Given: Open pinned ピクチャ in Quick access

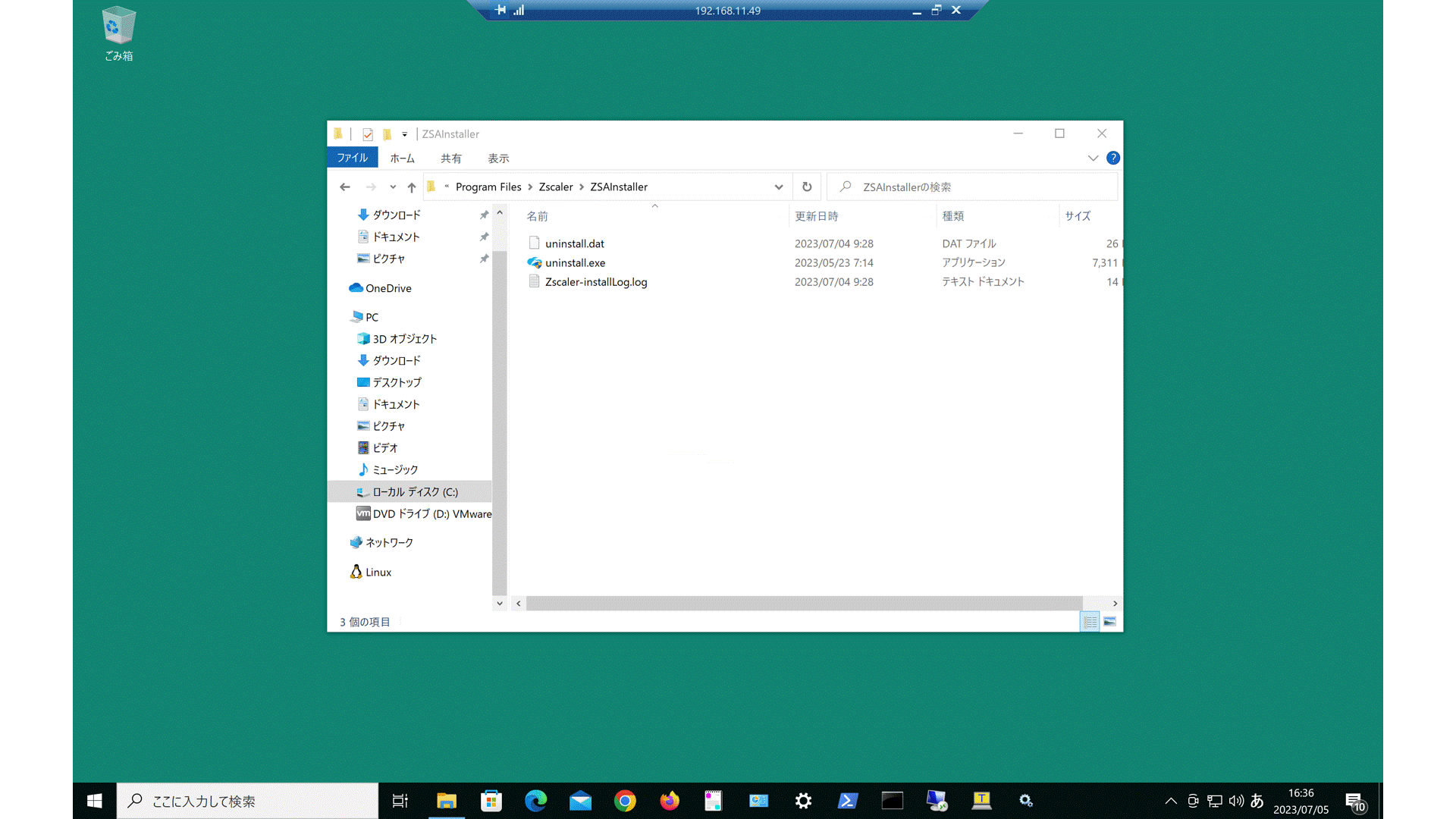Looking at the screenshot, I should [x=388, y=259].
